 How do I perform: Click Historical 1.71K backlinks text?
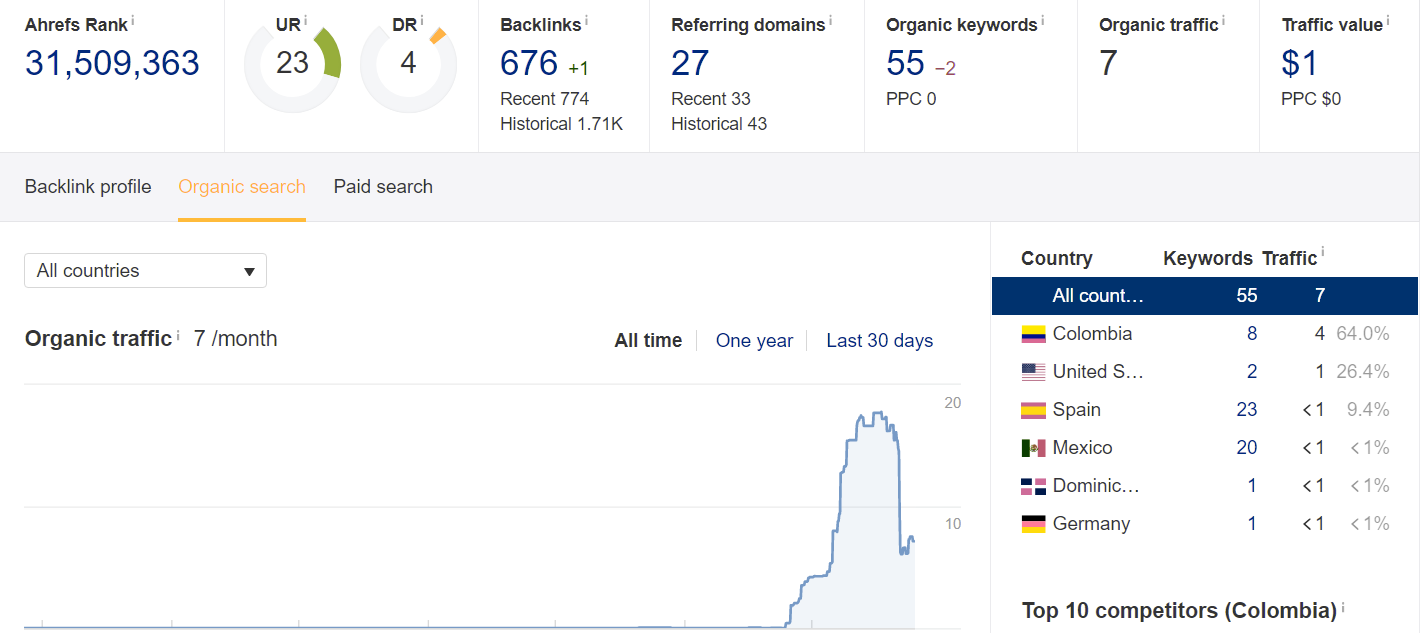561,124
